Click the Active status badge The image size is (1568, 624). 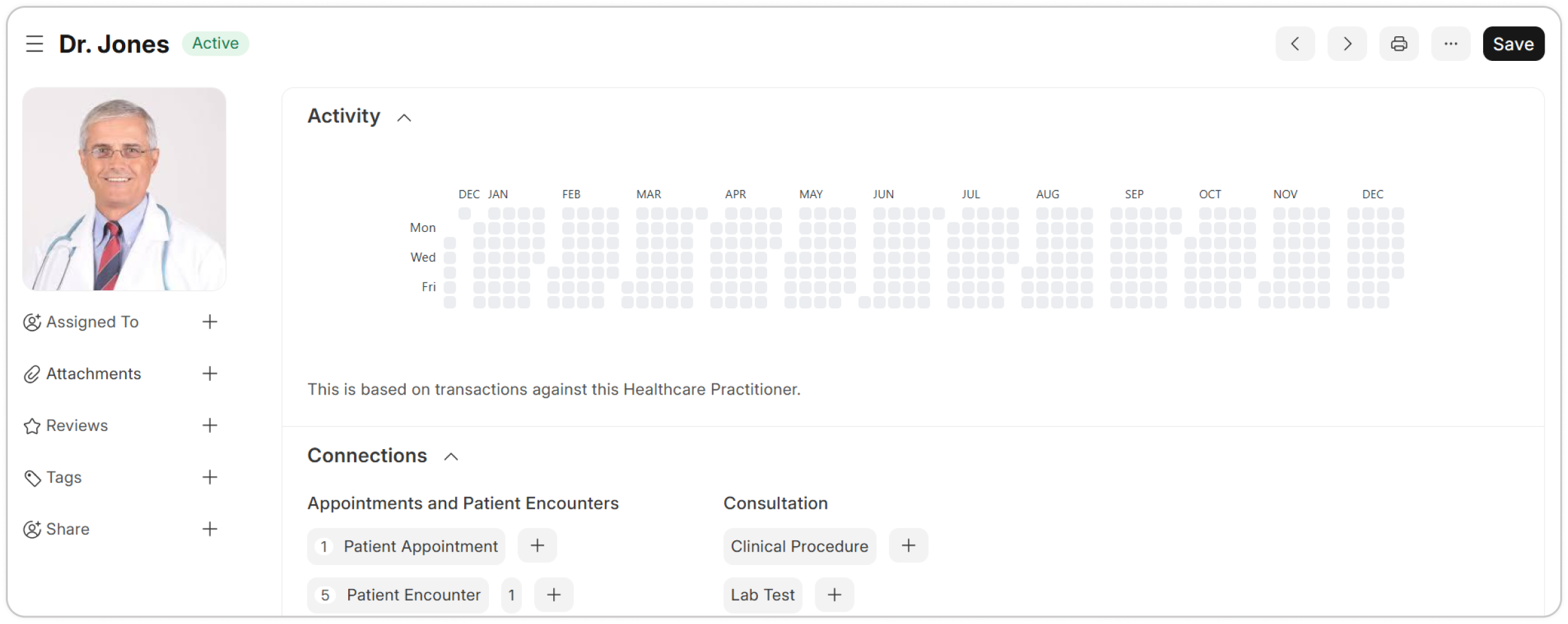pos(215,43)
